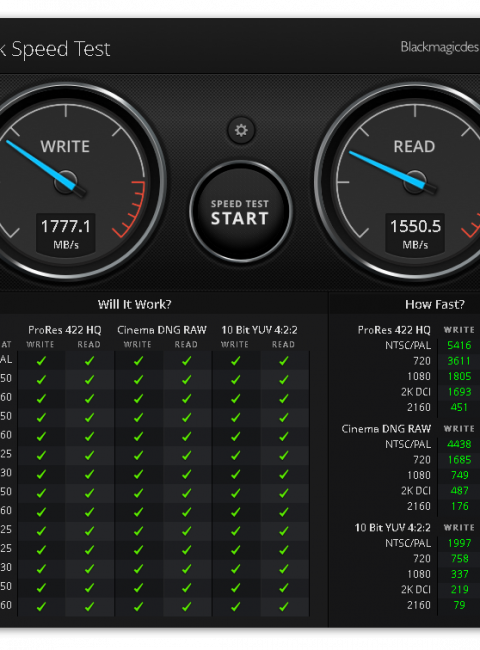This screenshot has width=480, height=650.
Task: Select the value 219 in How Fast
Action: tap(460, 589)
